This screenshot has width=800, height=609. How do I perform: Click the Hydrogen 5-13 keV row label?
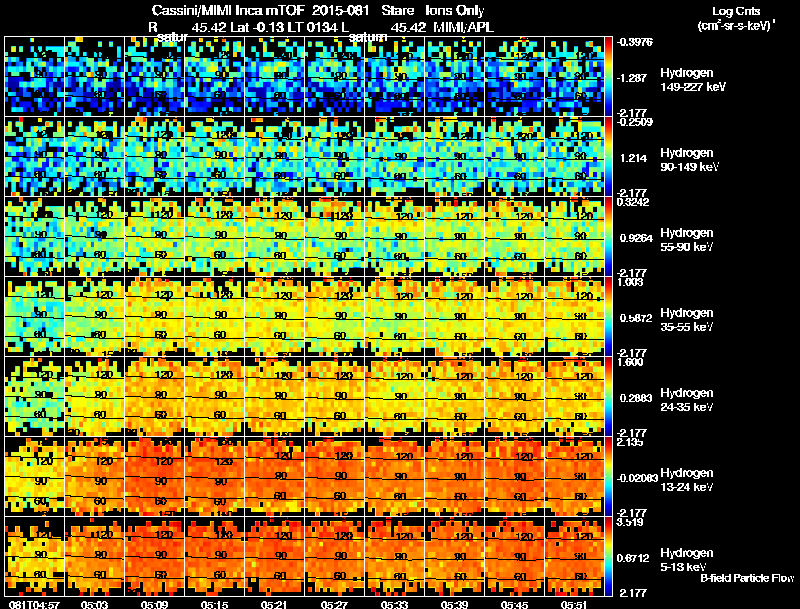pyautogui.click(x=687, y=560)
